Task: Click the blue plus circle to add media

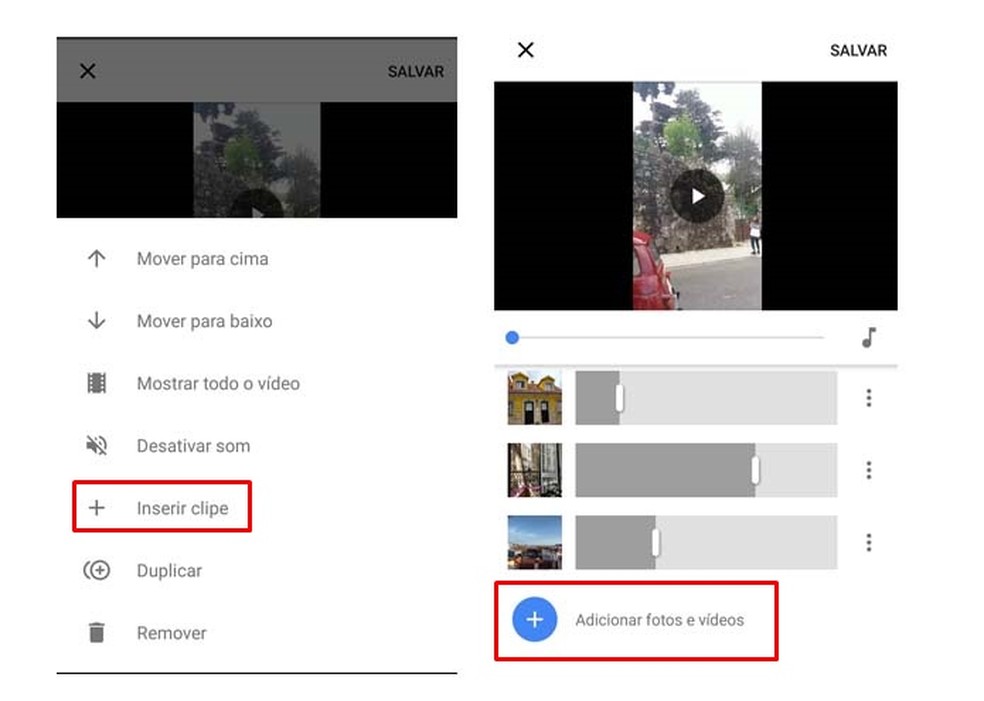Action: [534, 620]
